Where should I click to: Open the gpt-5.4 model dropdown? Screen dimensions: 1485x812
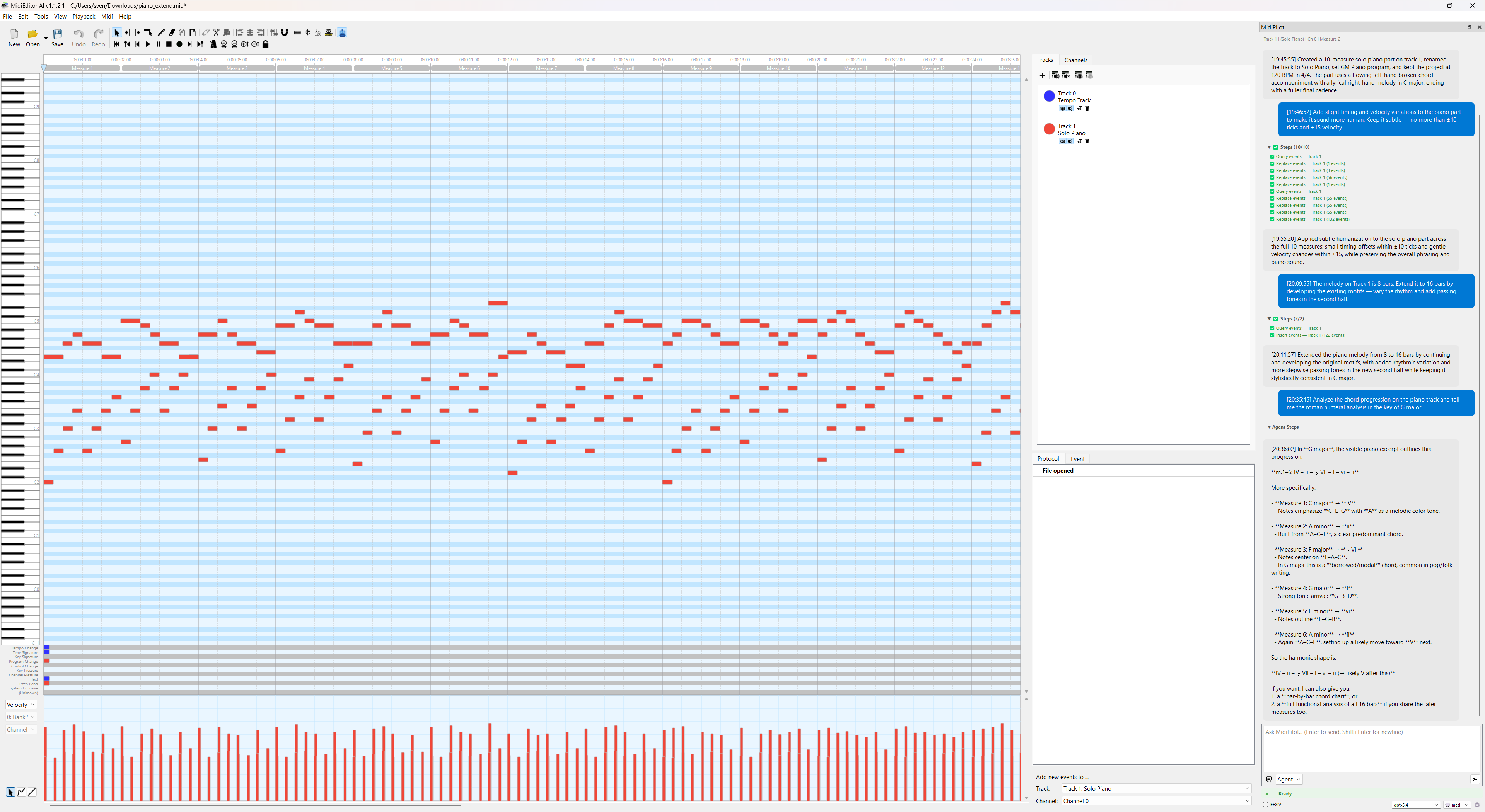tap(1416, 805)
